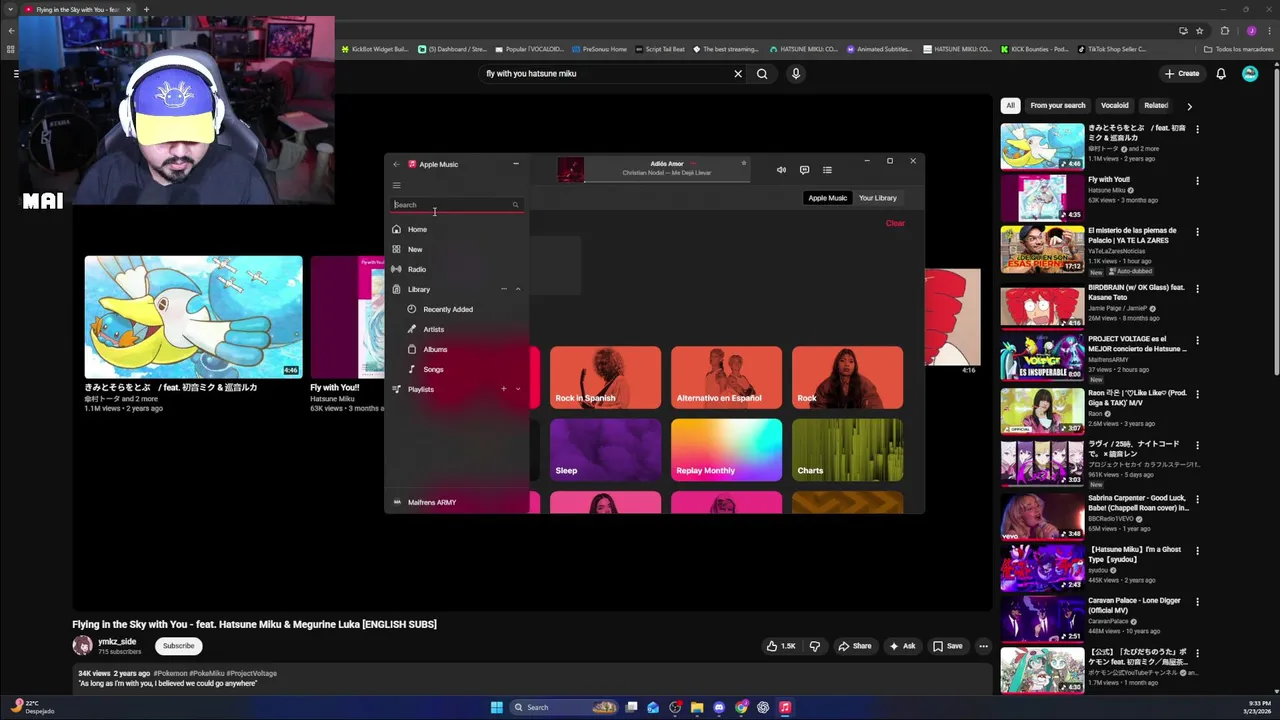The width and height of the screenshot is (1280, 720).
Task: Dislike the YouTube video
Action: [x=814, y=646]
